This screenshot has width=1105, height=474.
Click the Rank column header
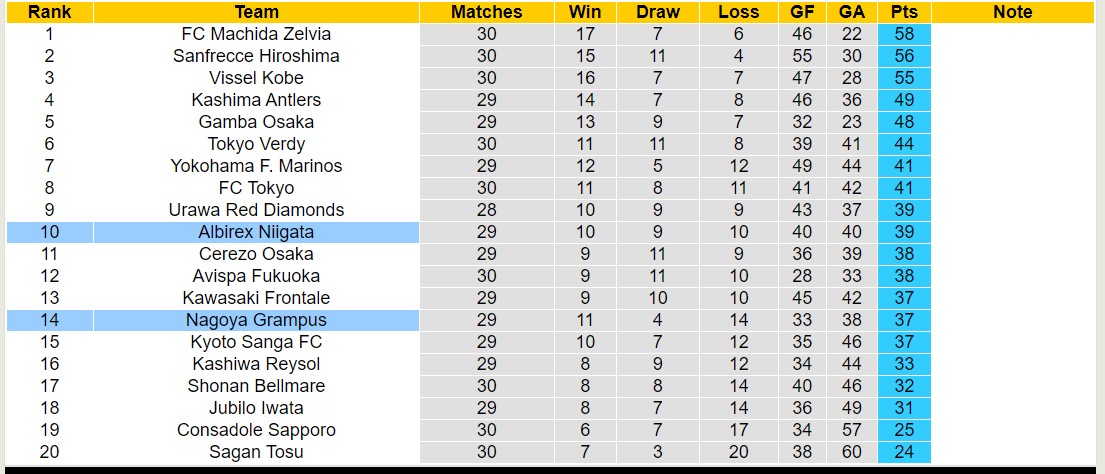(x=49, y=12)
